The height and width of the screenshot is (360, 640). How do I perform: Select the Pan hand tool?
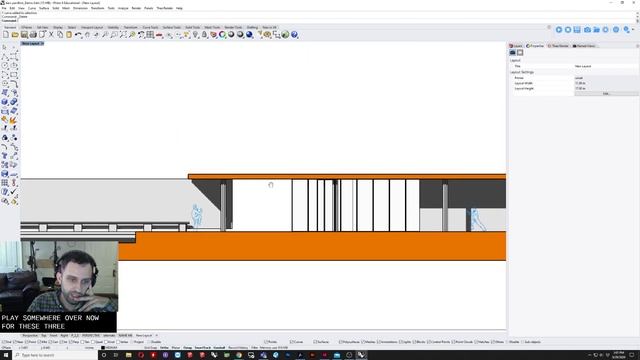pos(87,35)
